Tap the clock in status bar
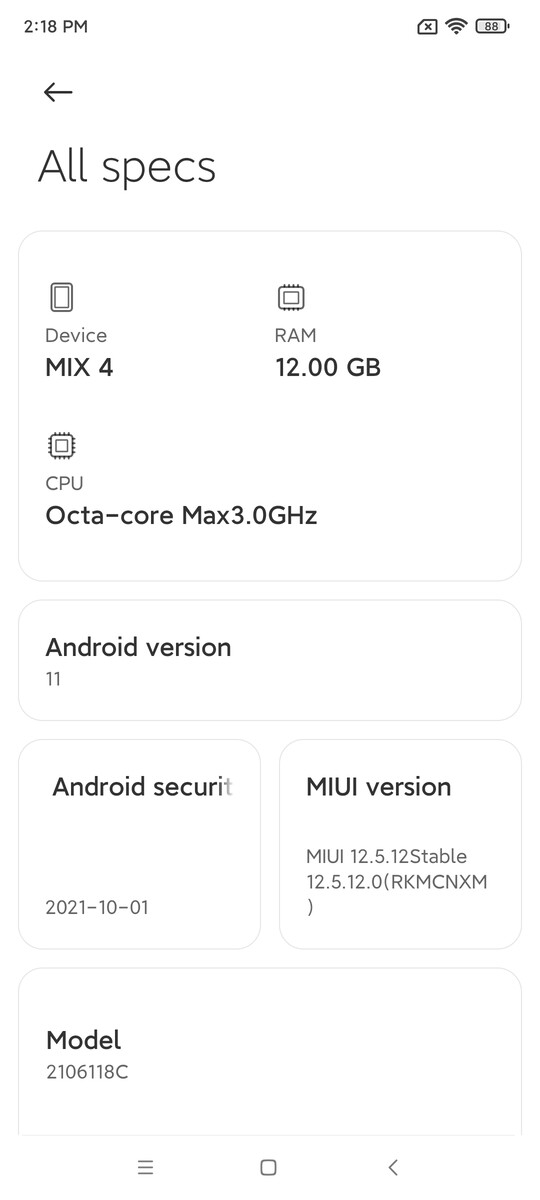 [55, 27]
